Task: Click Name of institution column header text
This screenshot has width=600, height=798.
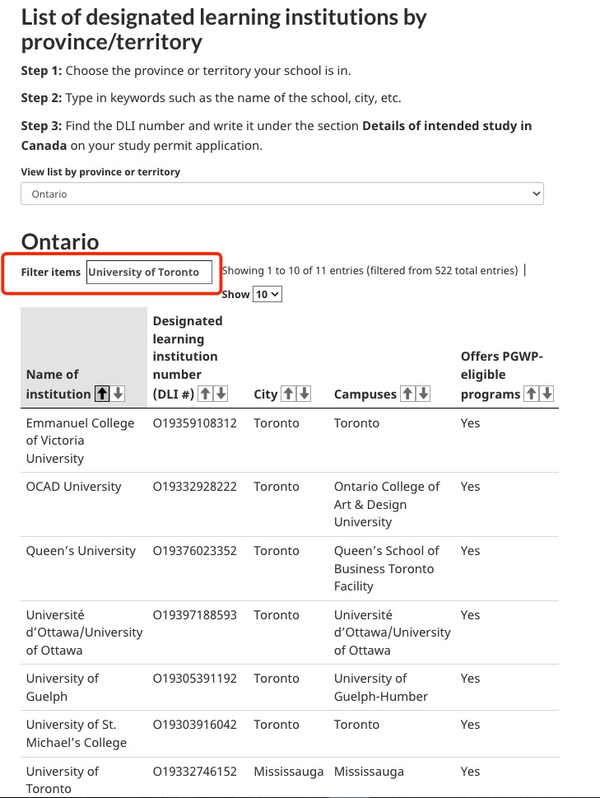Action: click(x=58, y=384)
